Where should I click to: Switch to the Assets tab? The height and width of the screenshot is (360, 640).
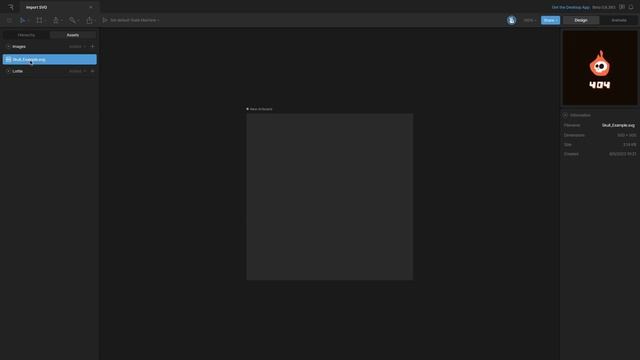coord(73,35)
